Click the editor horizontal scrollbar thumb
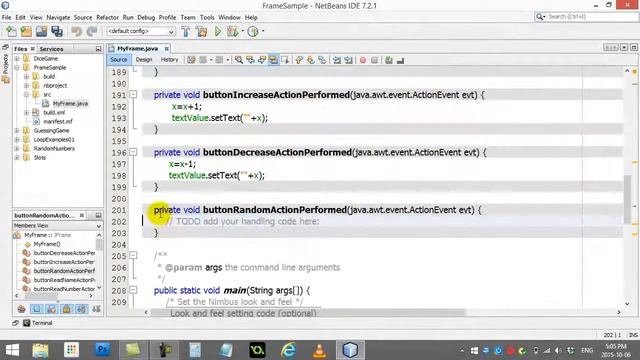This screenshot has height=360, width=640. (x=308, y=312)
